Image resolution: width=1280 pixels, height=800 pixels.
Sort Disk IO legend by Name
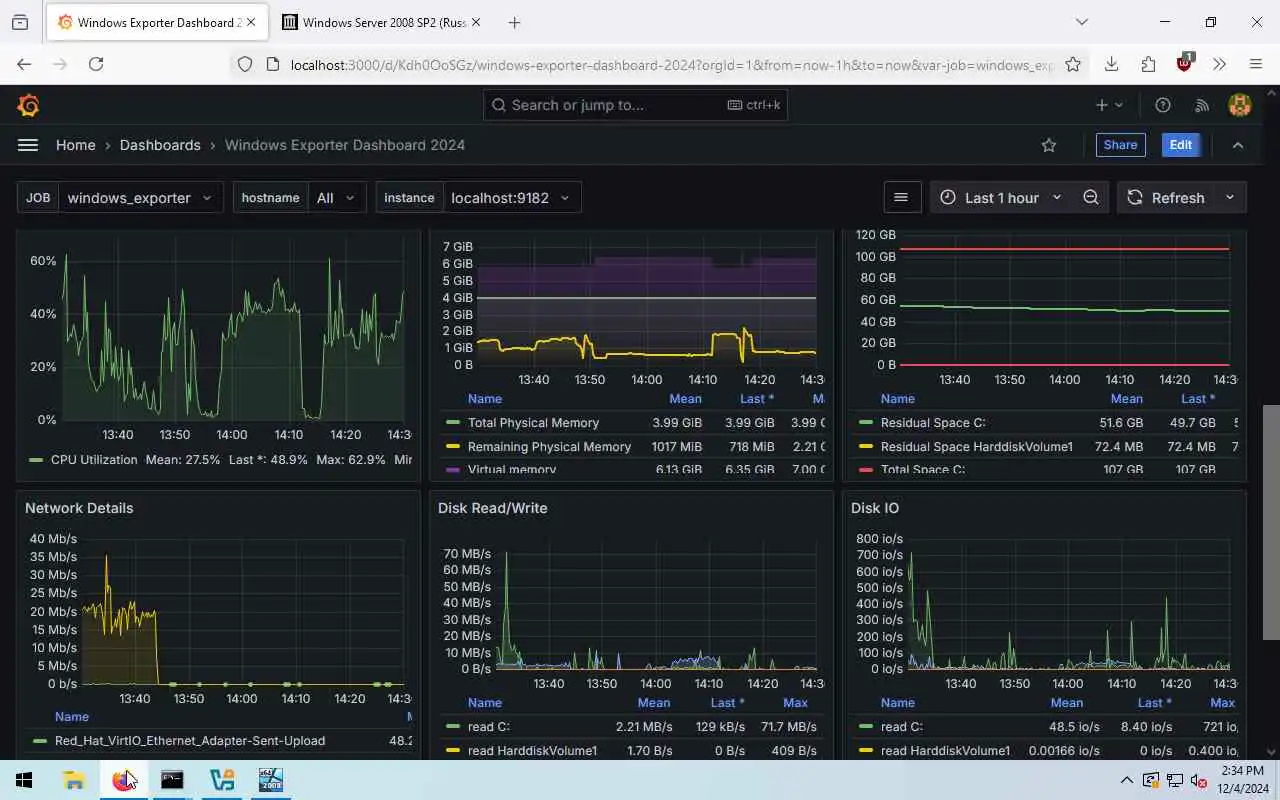[x=897, y=703]
